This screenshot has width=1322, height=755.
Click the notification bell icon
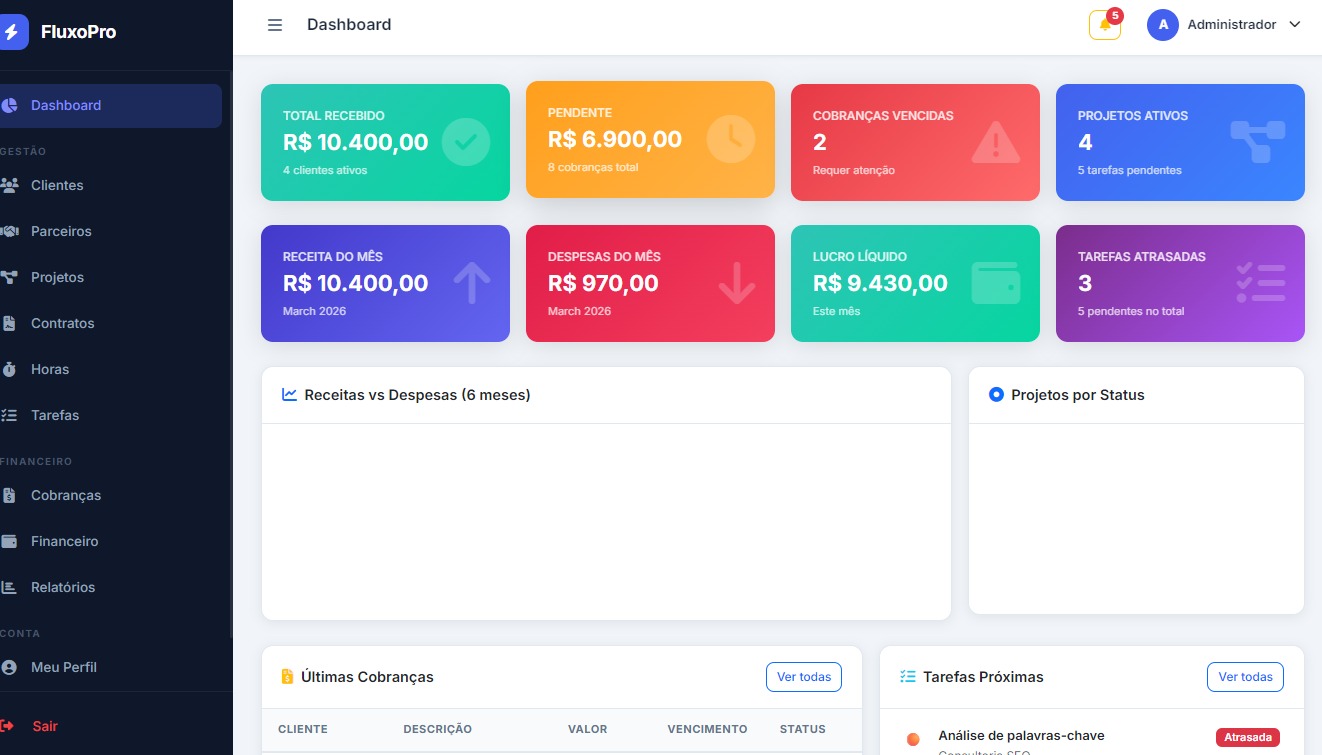pyautogui.click(x=1104, y=25)
